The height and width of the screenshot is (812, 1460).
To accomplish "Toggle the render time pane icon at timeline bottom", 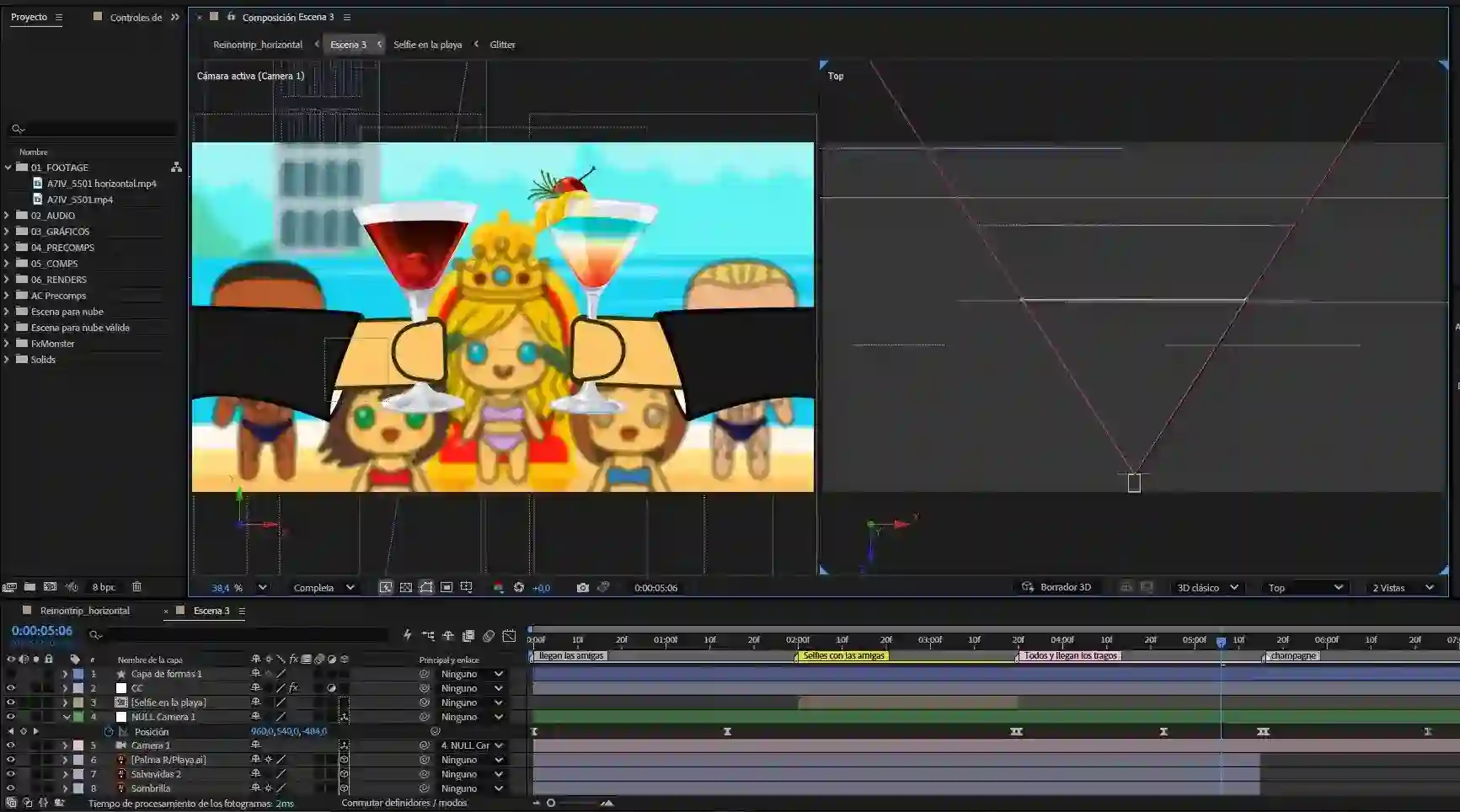I will point(59,804).
